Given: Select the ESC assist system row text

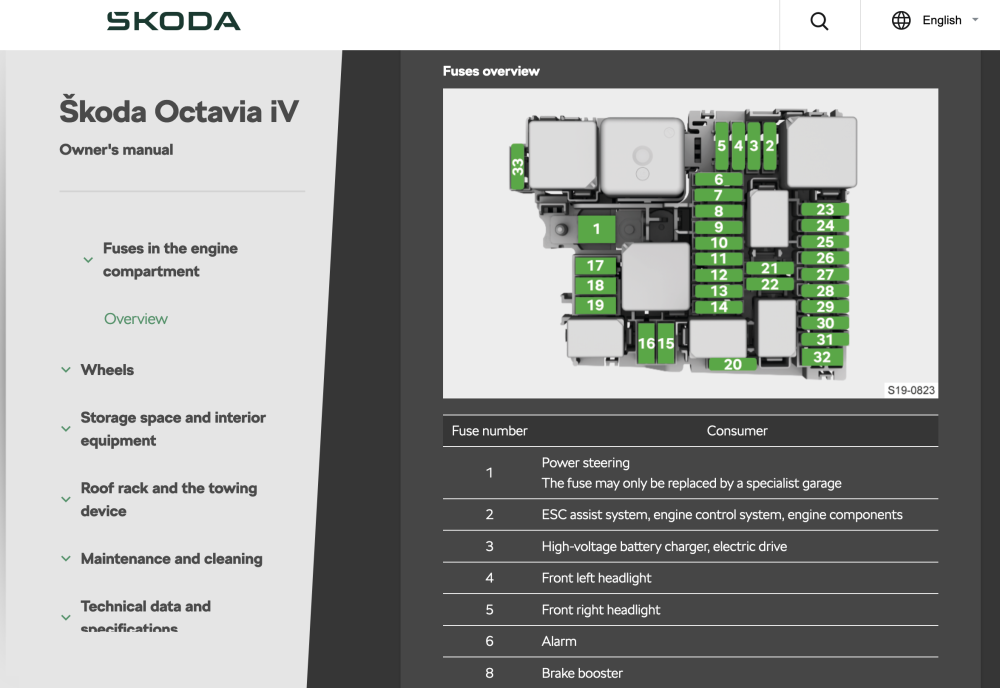Looking at the screenshot, I should (x=722, y=515).
